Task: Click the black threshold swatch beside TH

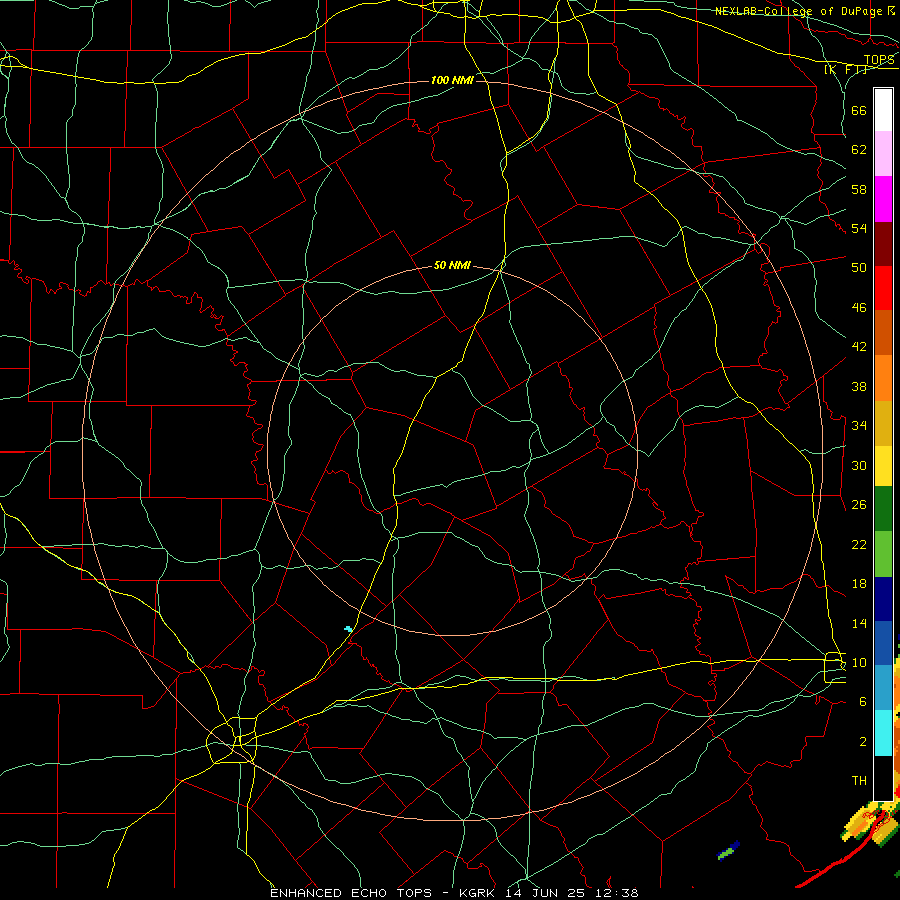Action: (x=883, y=778)
